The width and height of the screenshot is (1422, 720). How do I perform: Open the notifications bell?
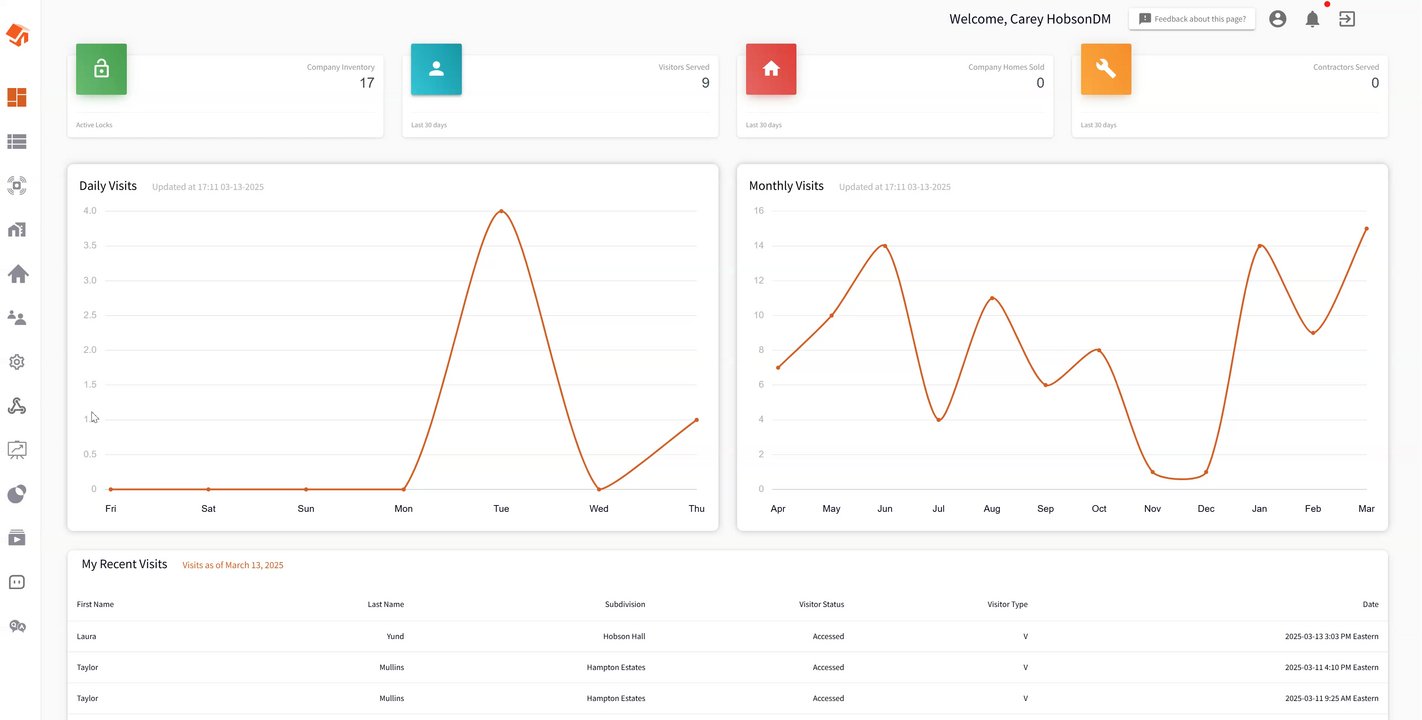[x=1312, y=19]
